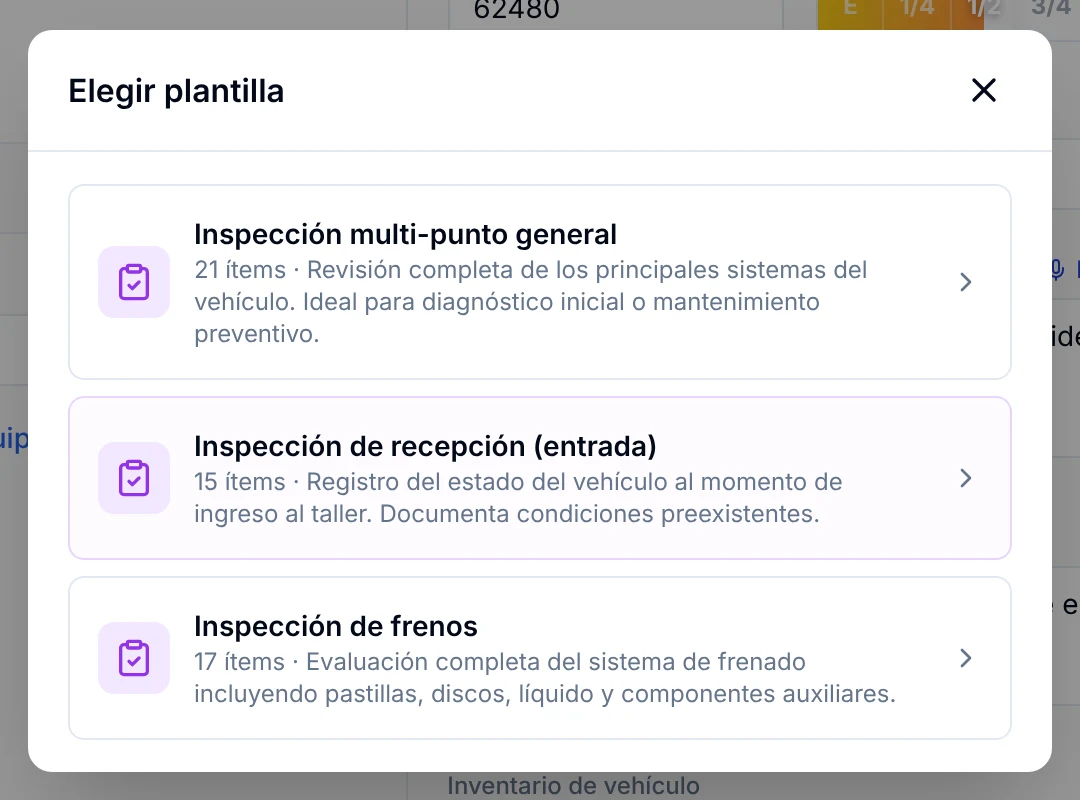Choose Inspección de recepción (entrada) title
This screenshot has height=800, width=1080.
pos(425,447)
